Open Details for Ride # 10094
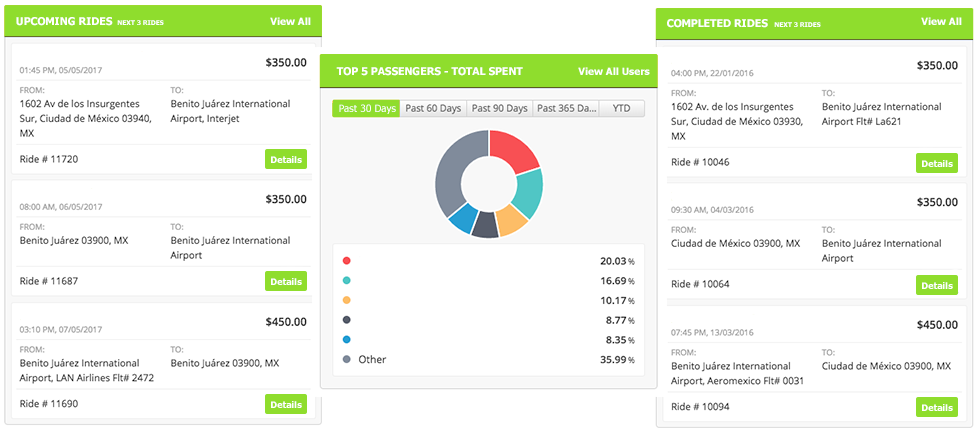The image size is (979, 433). (x=936, y=407)
